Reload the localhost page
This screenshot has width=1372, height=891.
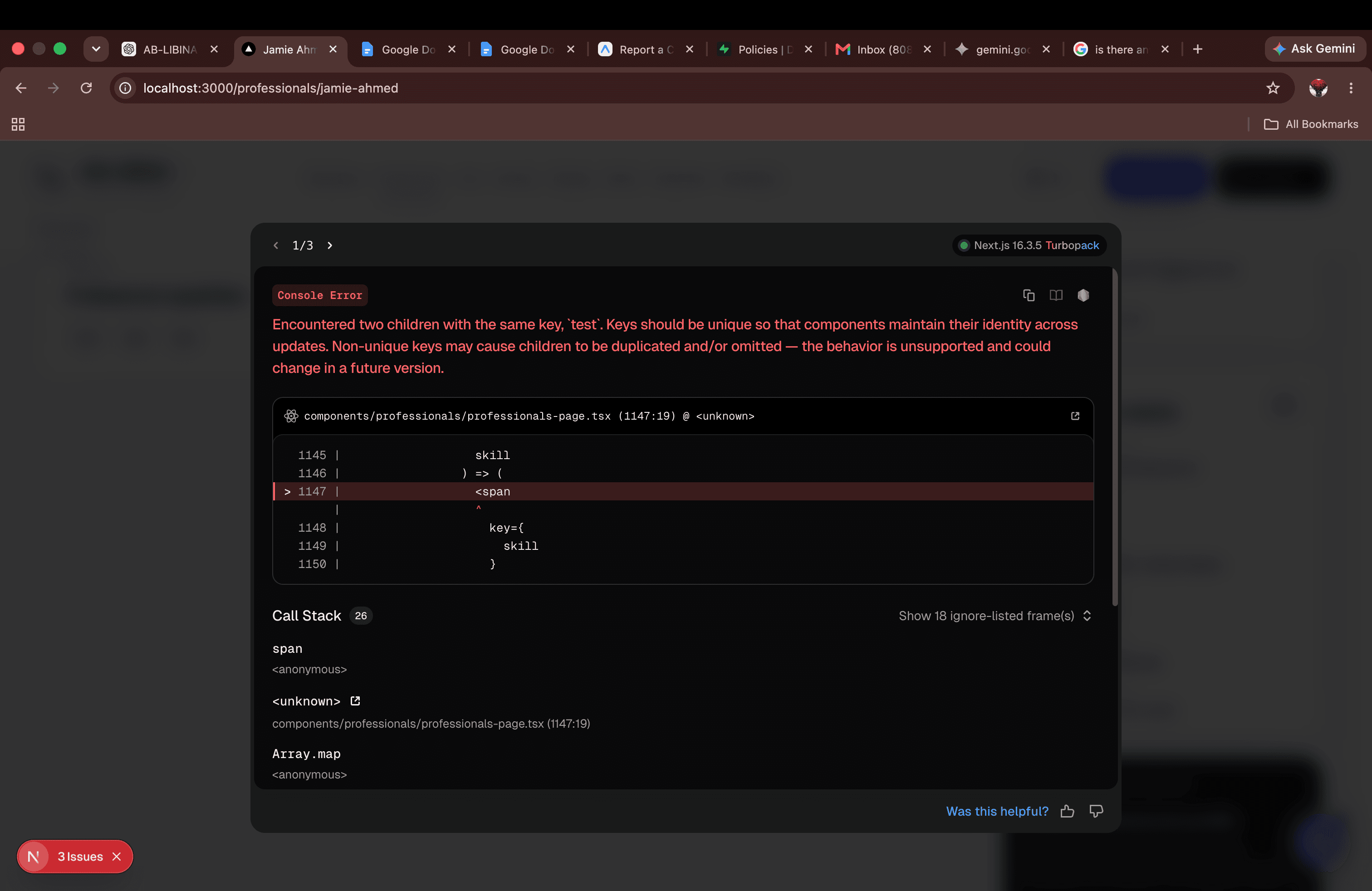tap(86, 88)
